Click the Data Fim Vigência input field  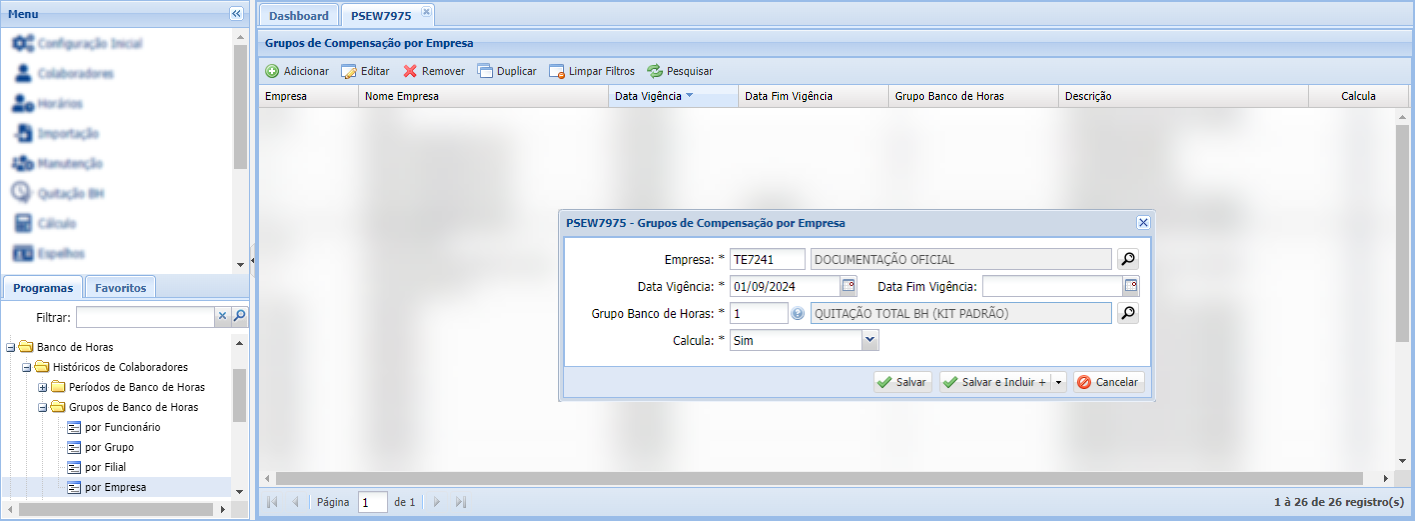tap(1051, 287)
